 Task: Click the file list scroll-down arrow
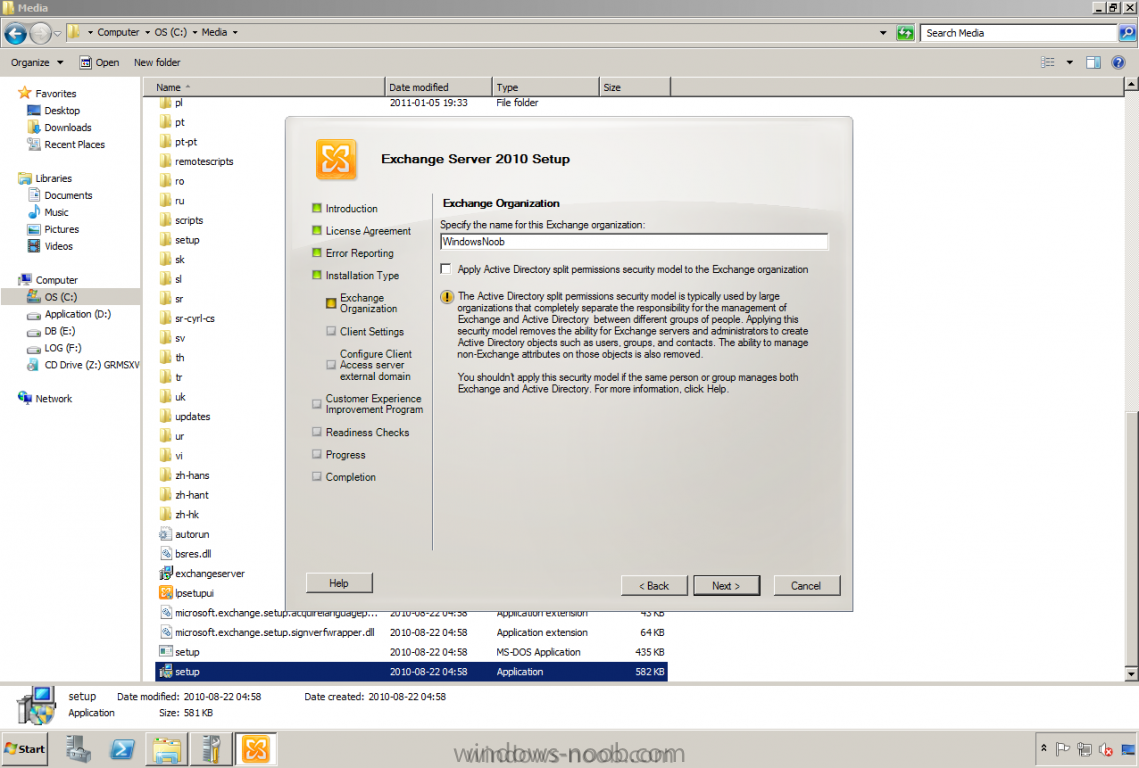[1131, 674]
